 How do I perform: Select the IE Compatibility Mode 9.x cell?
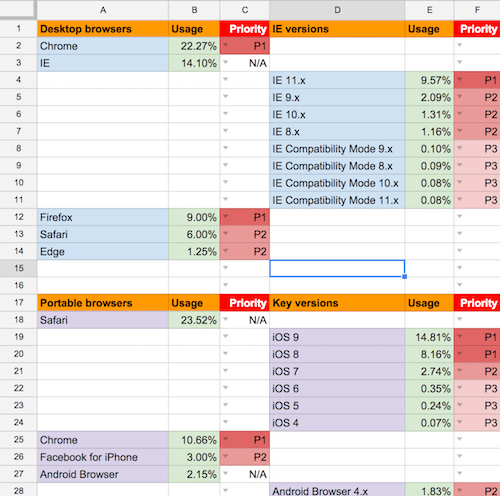[337, 149]
